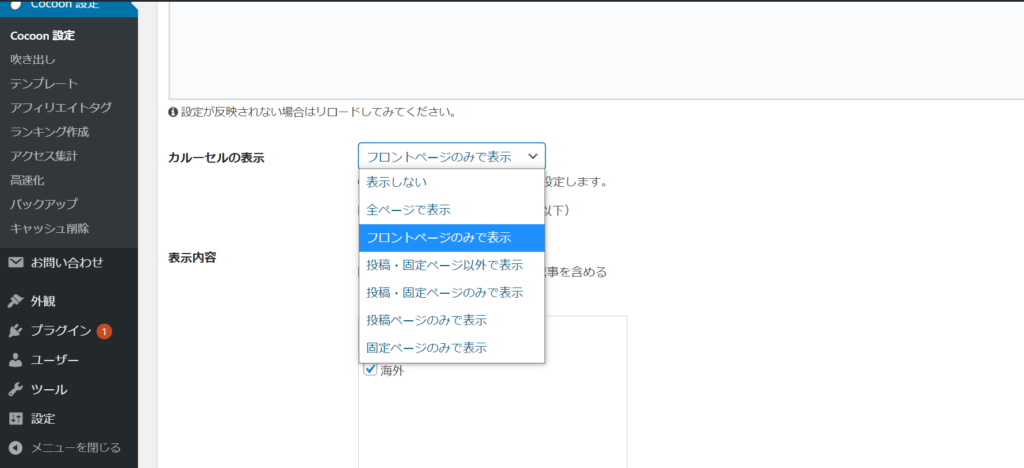Open Cocoon 設定 submenu item
Viewport: 1024px width, 468px height.
tap(42, 36)
